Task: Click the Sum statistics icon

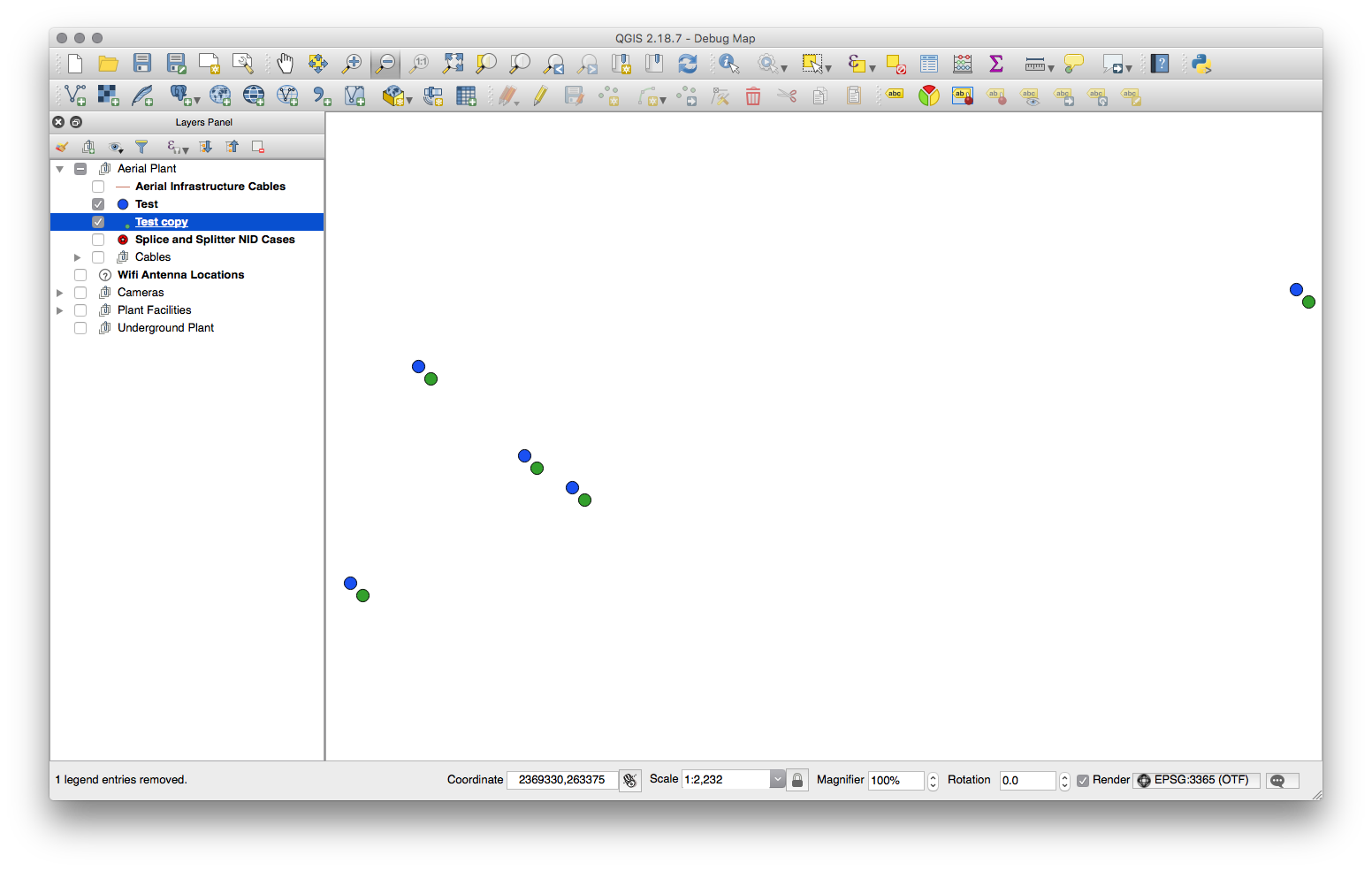Action: (x=996, y=63)
